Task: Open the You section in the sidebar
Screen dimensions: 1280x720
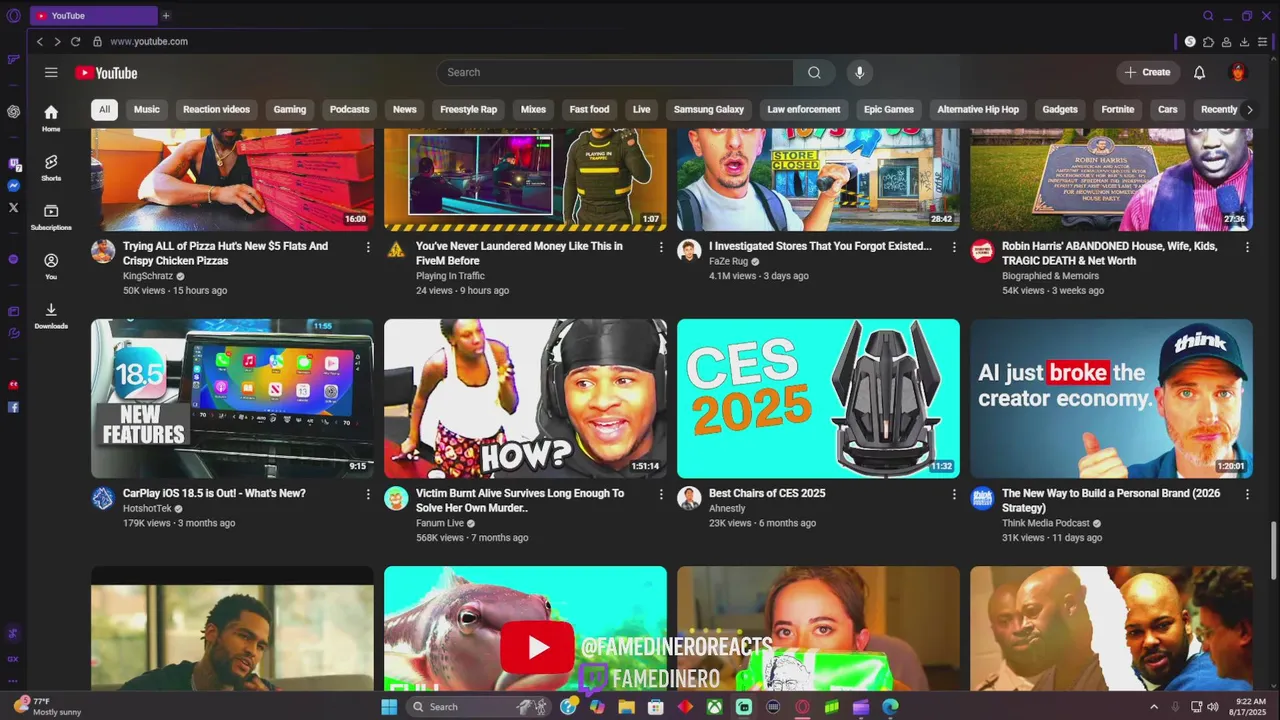Action: 51,266
